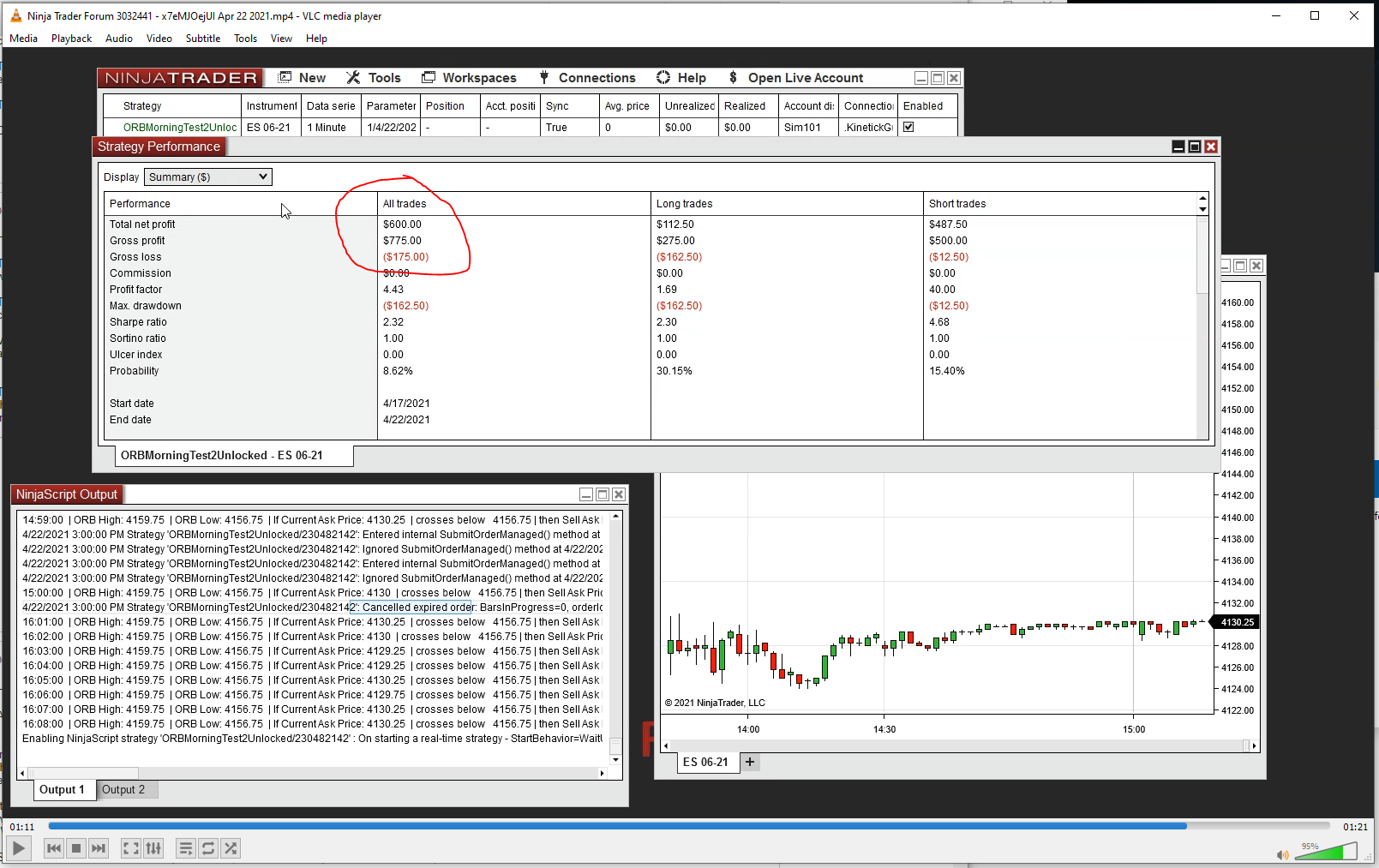Open NinjaTrader Tools menu
The height and width of the screenshot is (868, 1379).
374,78
